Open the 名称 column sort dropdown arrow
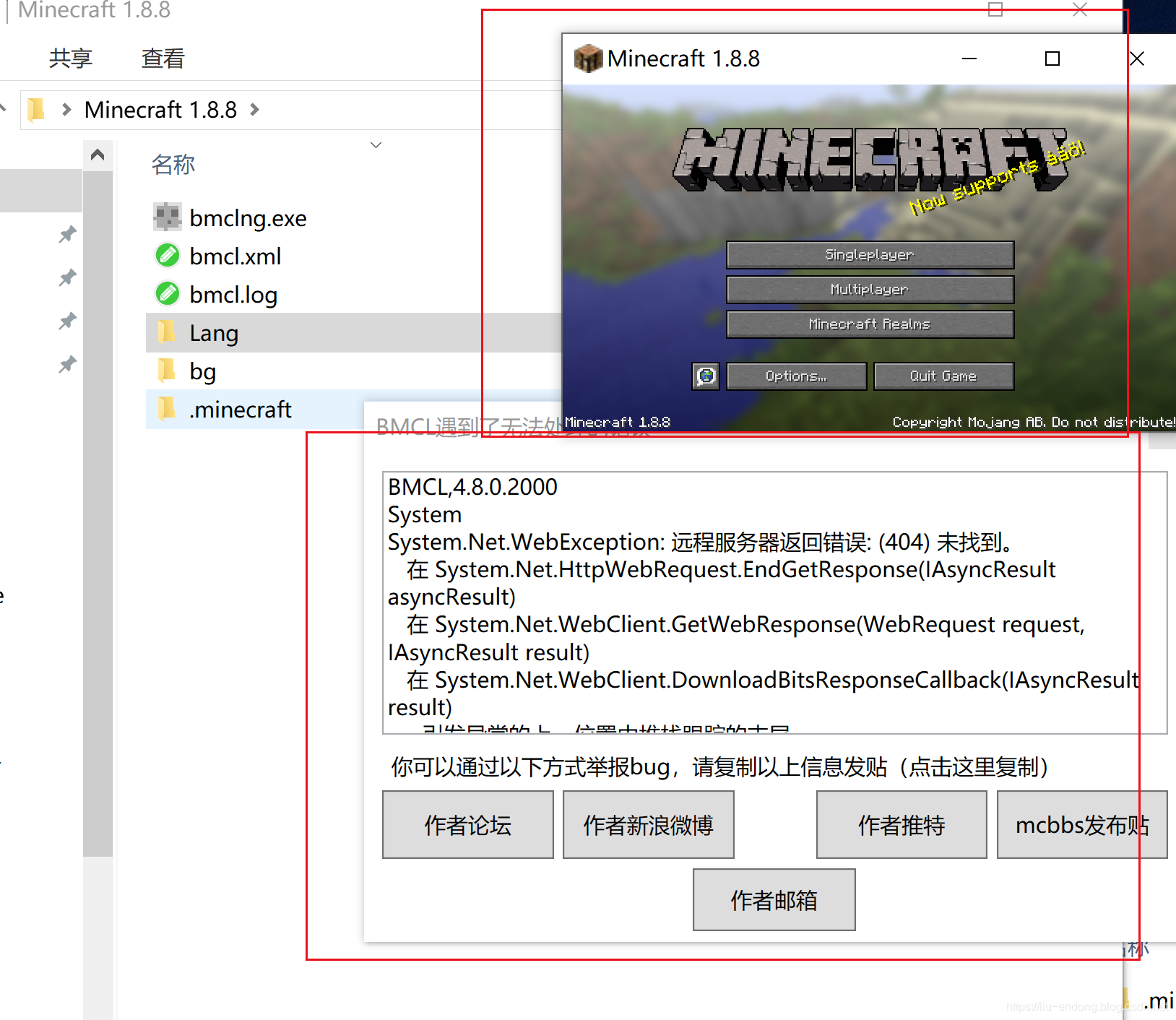 tap(376, 145)
